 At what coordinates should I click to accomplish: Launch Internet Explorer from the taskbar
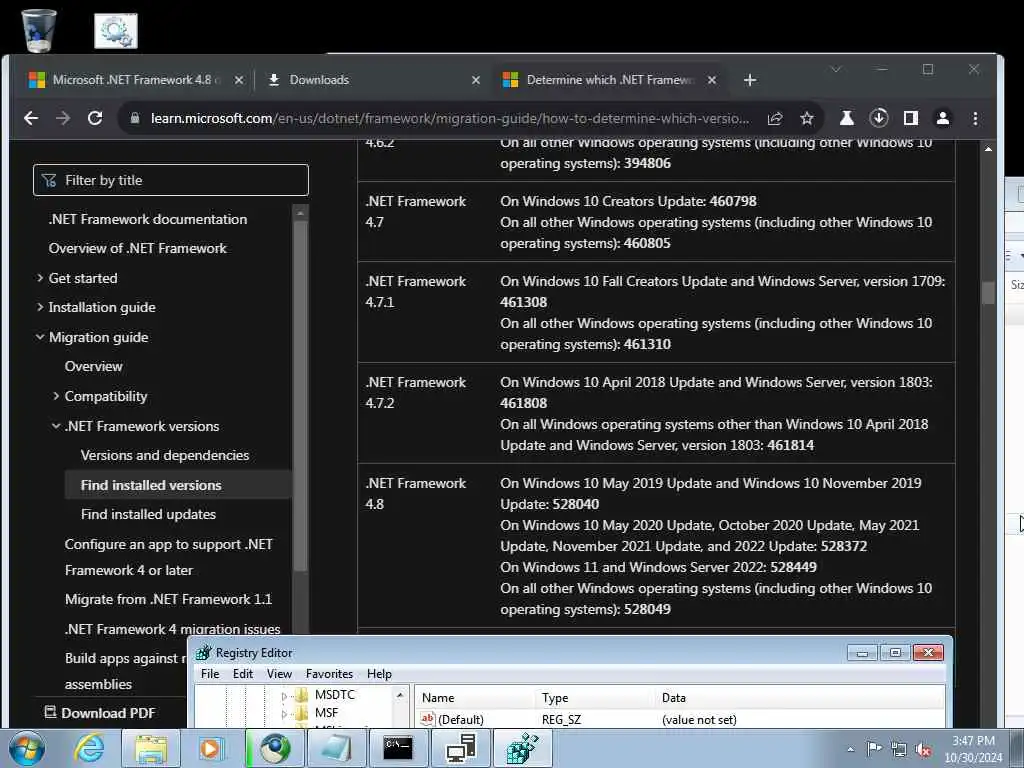(x=89, y=748)
